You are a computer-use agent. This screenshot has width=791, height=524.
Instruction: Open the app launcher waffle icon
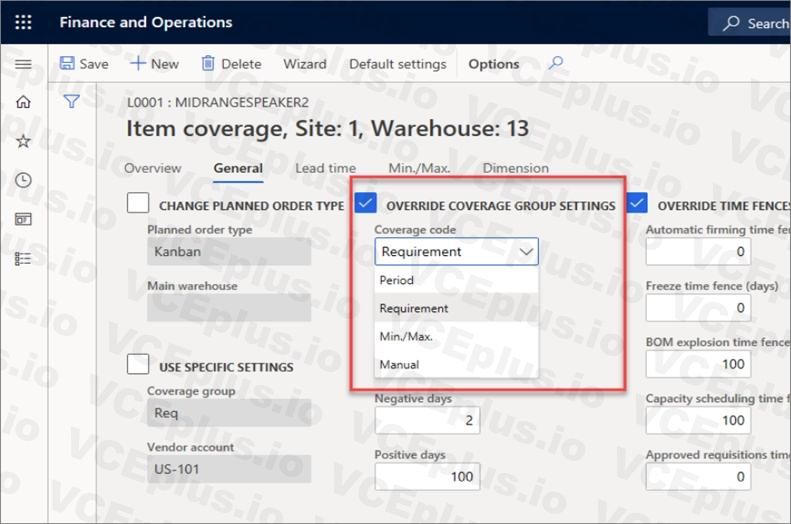point(23,22)
